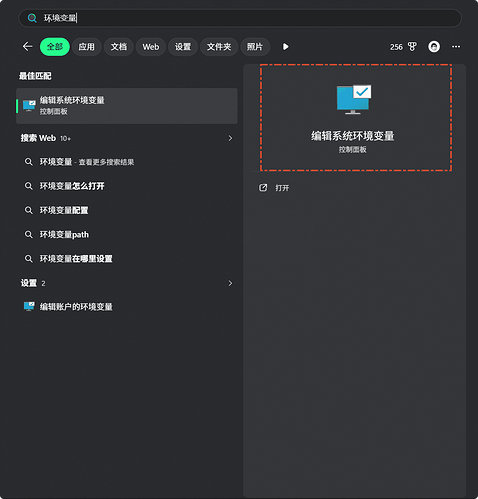Click large monitor icon in preview pane
This screenshot has width=478, height=499.
click(x=354, y=99)
